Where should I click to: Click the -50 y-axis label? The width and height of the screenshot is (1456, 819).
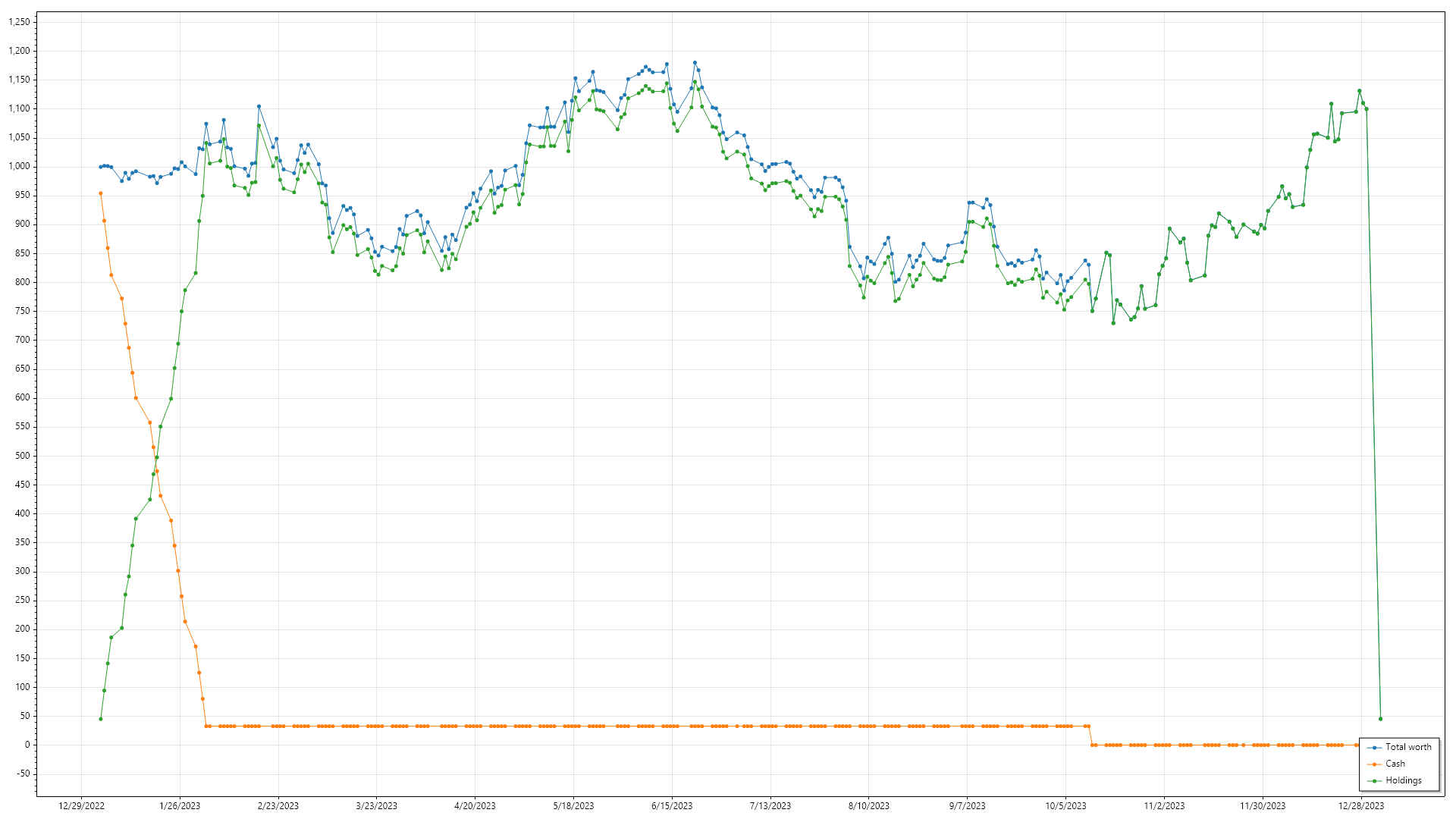[23, 774]
